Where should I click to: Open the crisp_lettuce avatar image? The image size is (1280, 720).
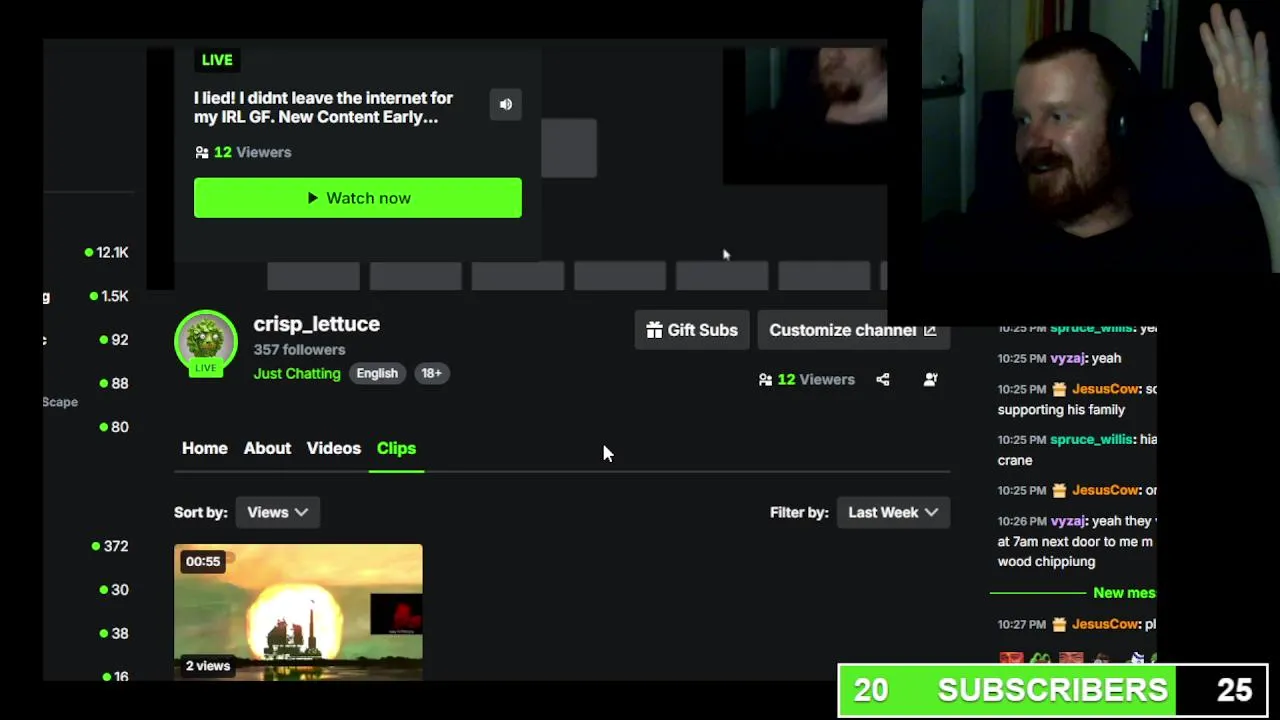(206, 342)
